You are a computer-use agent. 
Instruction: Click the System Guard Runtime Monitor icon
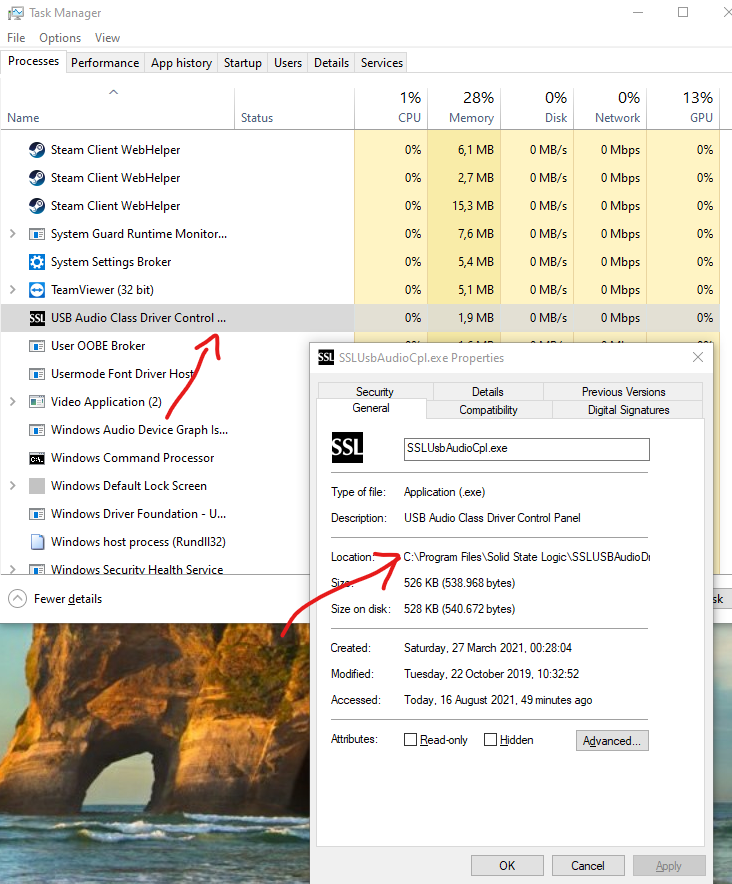[37, 234]
